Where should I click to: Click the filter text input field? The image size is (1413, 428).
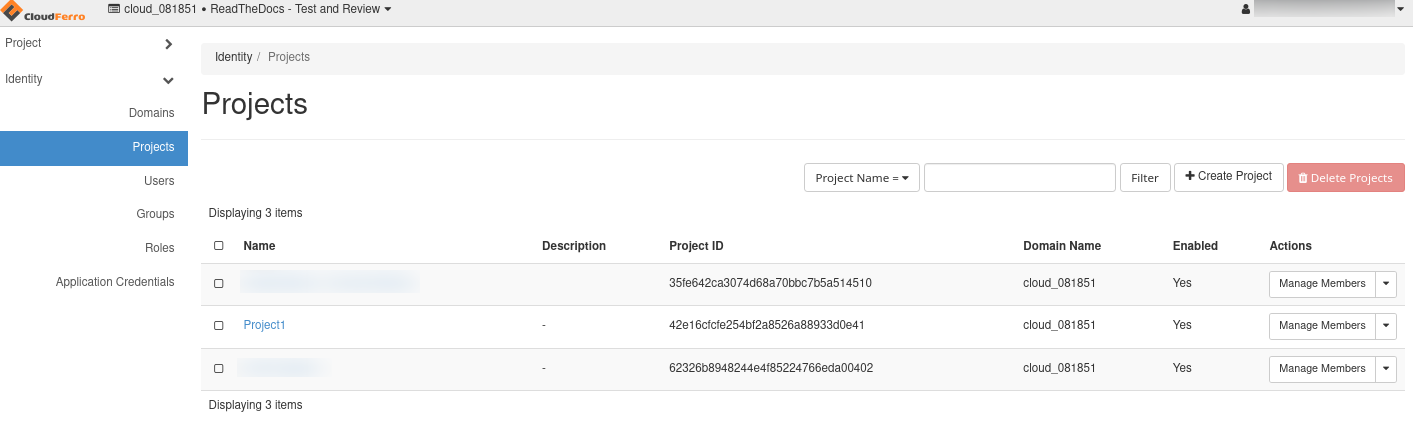1020,178
